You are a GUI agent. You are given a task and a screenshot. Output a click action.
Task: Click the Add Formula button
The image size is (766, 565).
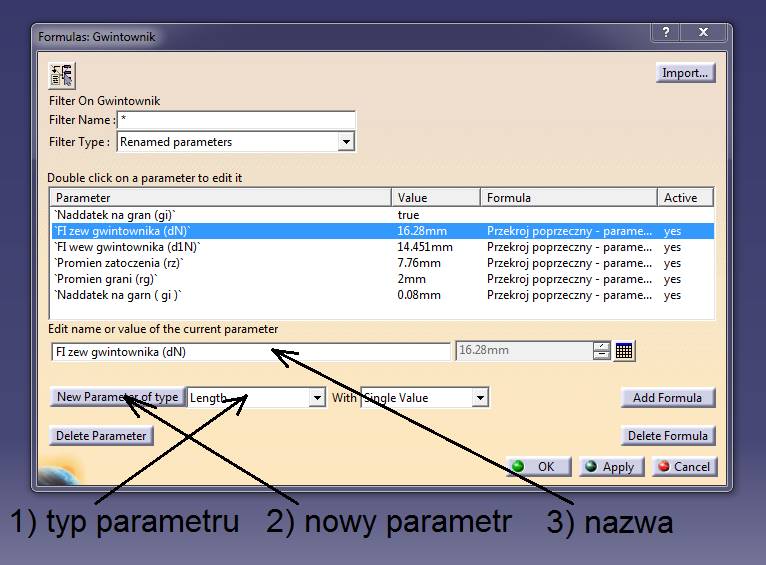click(x=668, y=398)
